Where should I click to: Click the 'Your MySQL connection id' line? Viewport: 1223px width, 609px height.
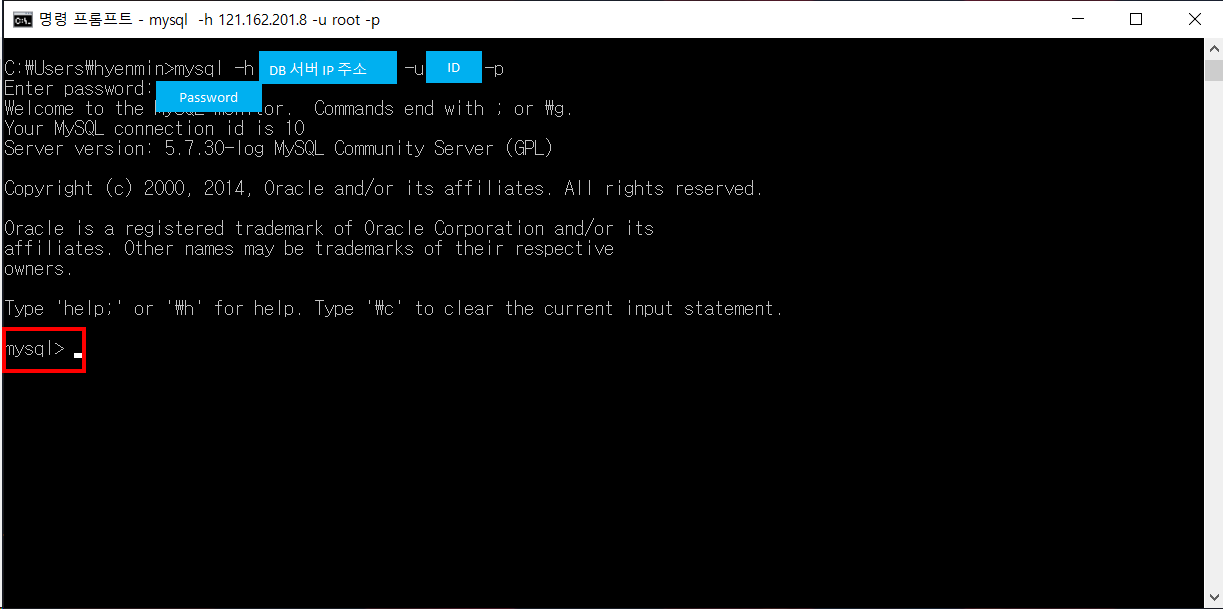point(154,128)
